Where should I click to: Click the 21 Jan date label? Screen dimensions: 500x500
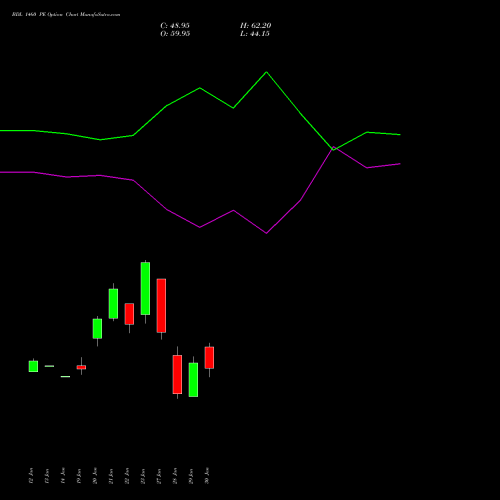(x=111, y=476)
